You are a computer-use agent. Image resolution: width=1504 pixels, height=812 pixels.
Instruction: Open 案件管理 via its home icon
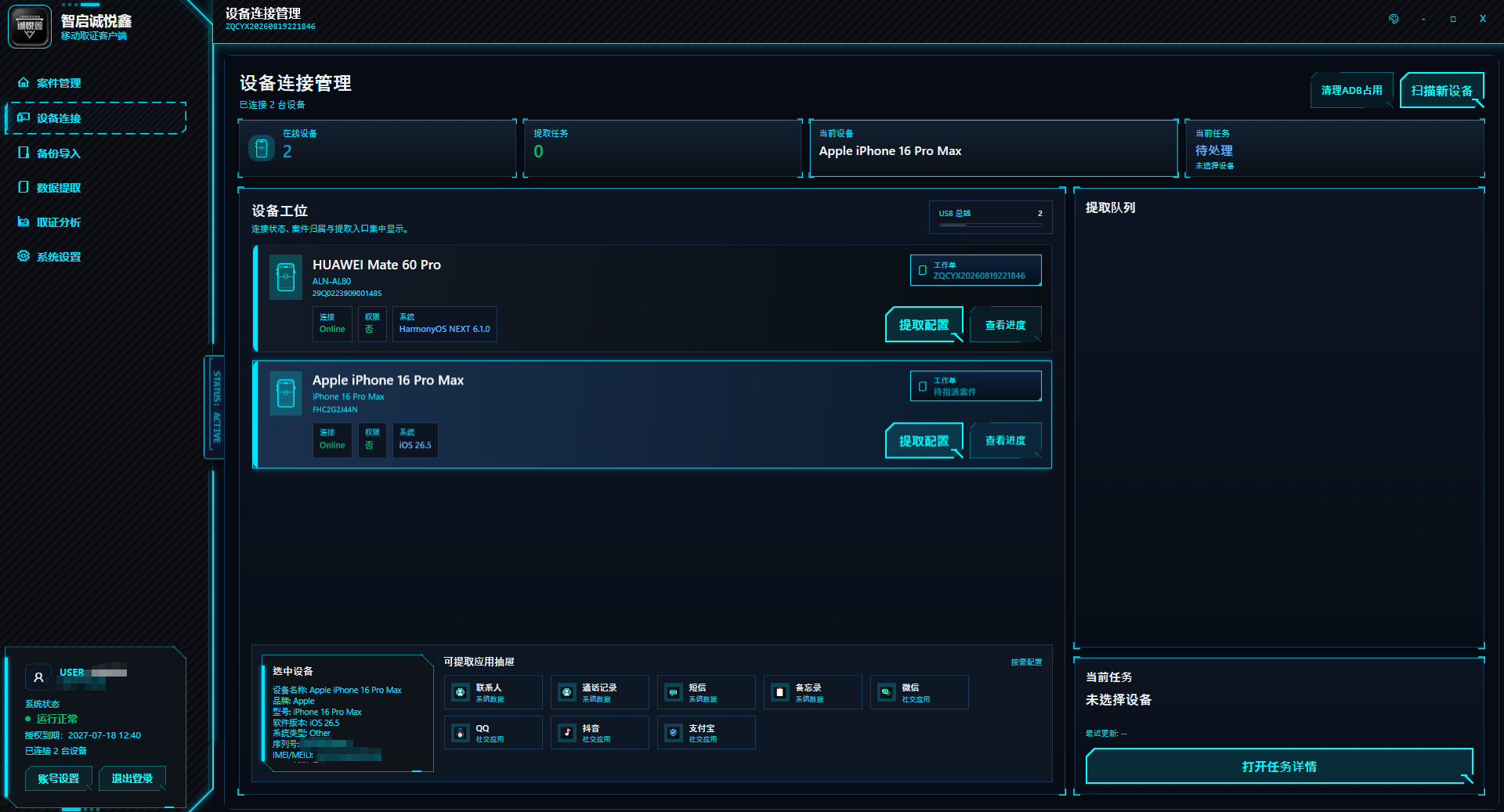tap(23, 83)
